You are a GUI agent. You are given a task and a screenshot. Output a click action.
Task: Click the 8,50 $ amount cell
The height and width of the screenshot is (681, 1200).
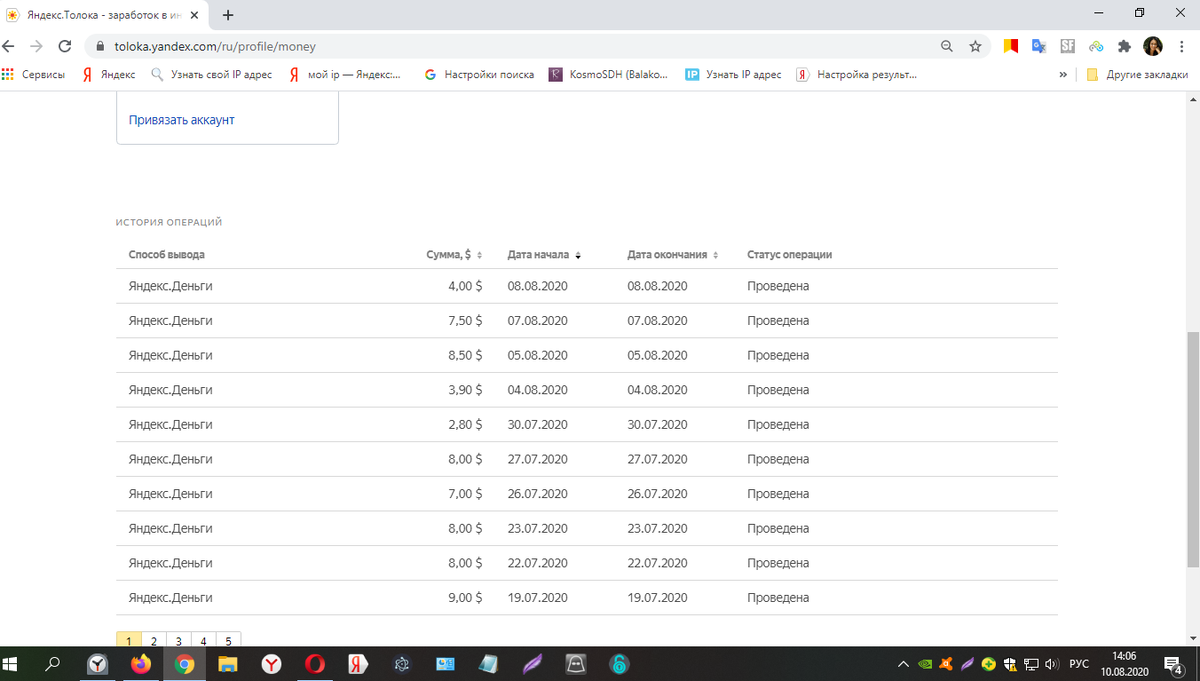465,355
